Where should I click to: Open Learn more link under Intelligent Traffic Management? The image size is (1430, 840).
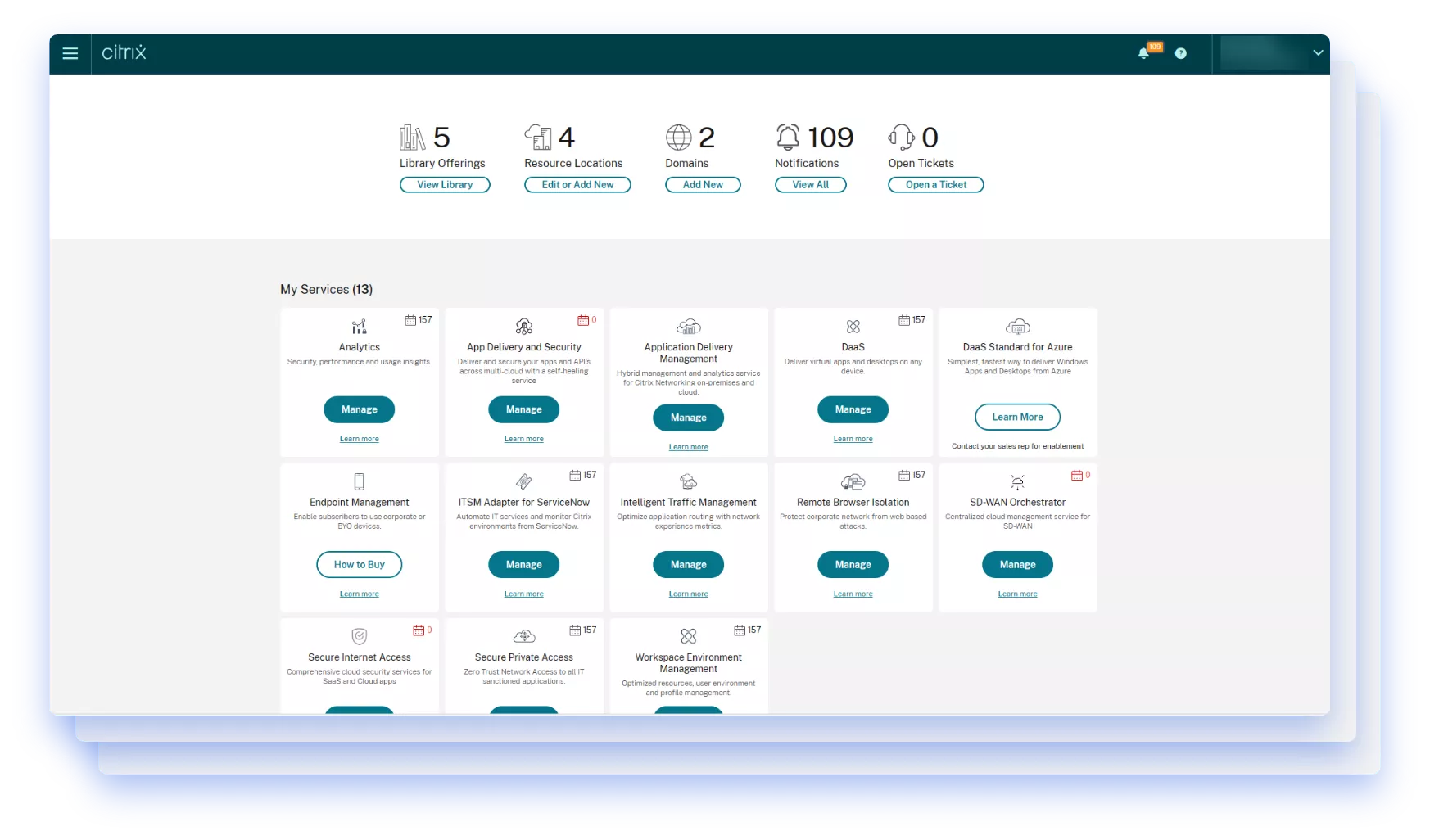tap(689, 594)
